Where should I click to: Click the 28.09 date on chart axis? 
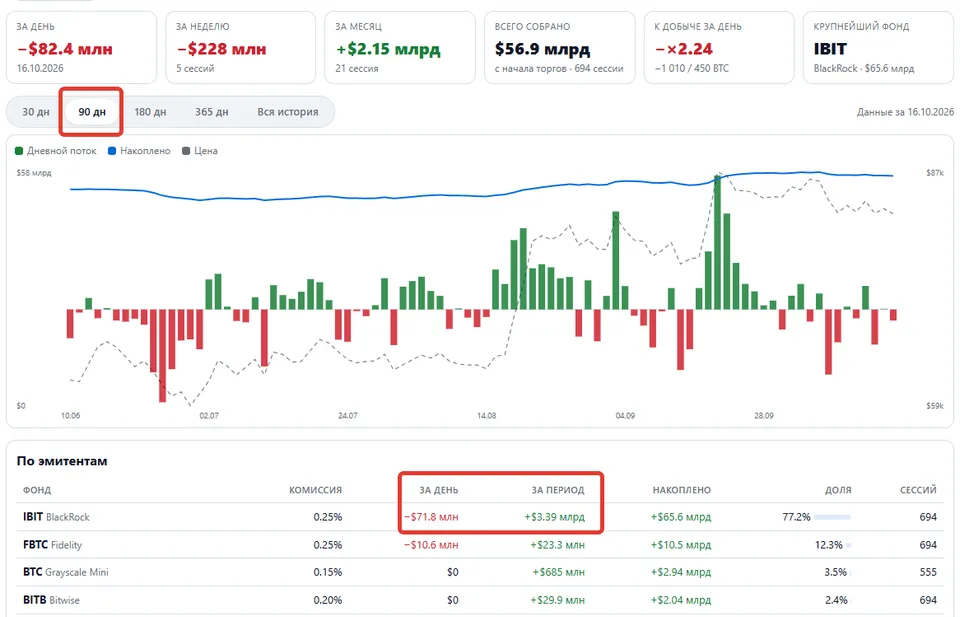[764, 416]
